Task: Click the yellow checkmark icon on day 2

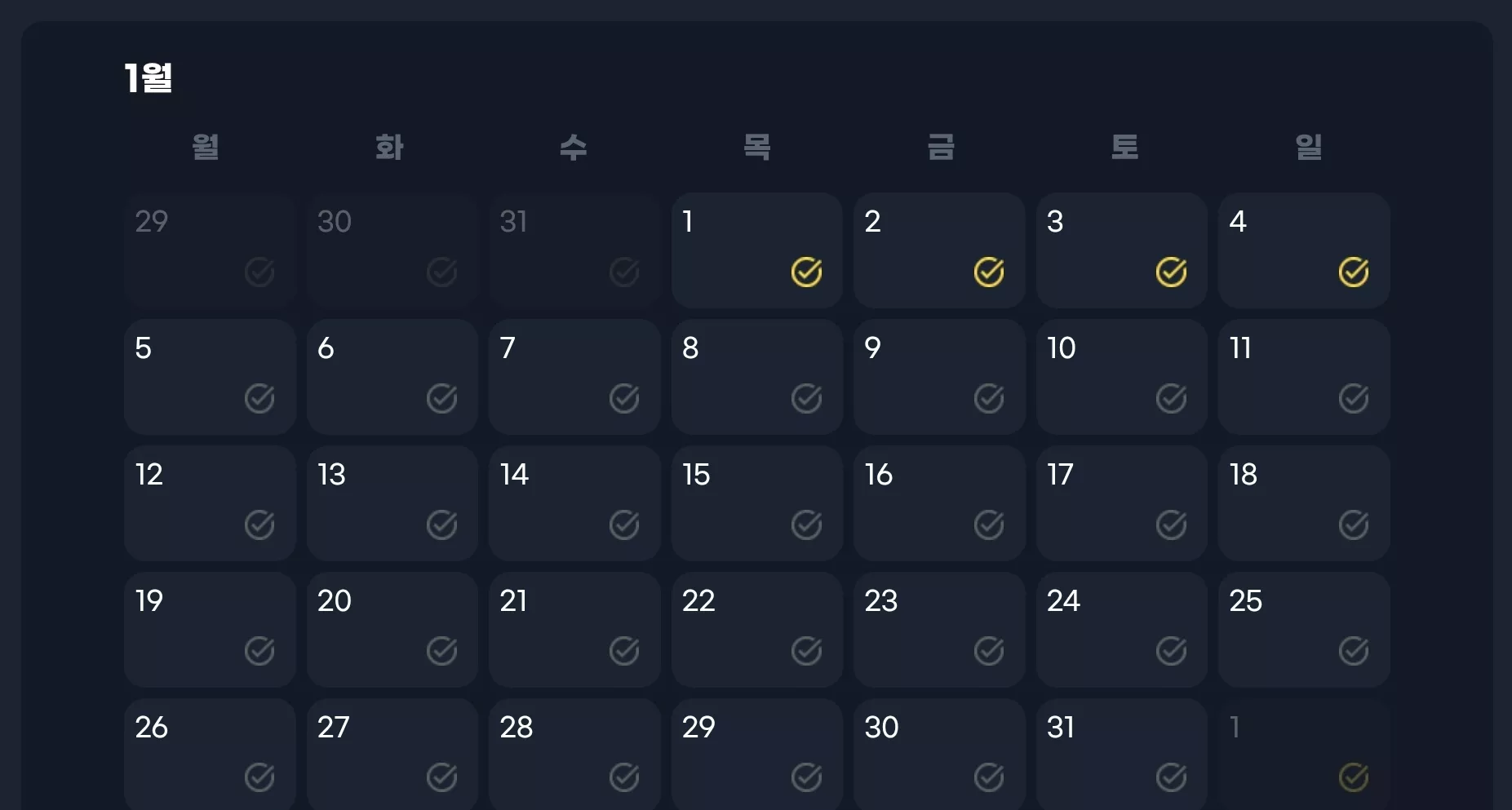Action: (989, 272)
